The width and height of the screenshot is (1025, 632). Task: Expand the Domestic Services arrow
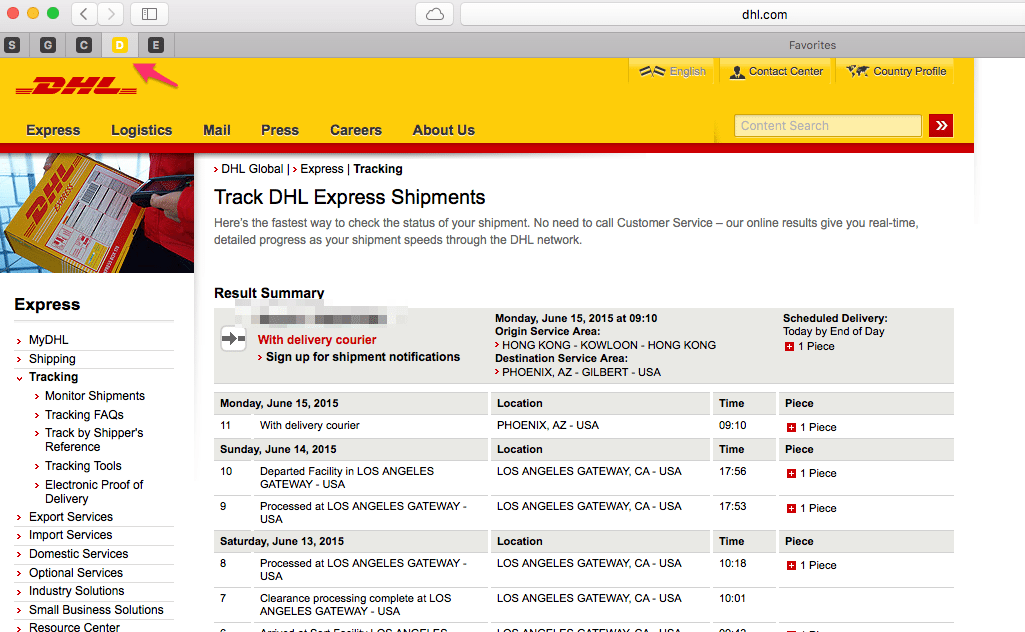(19, 555)
